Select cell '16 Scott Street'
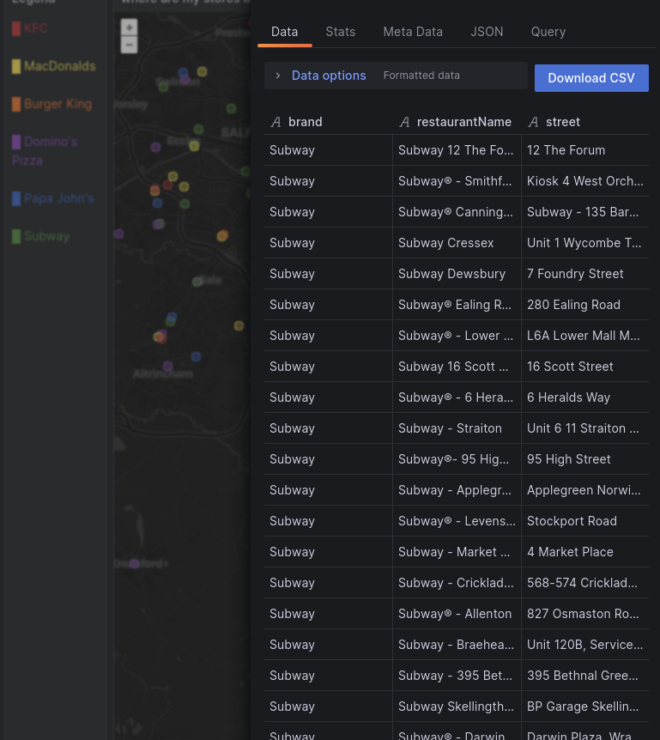 [x=585, y=367]
